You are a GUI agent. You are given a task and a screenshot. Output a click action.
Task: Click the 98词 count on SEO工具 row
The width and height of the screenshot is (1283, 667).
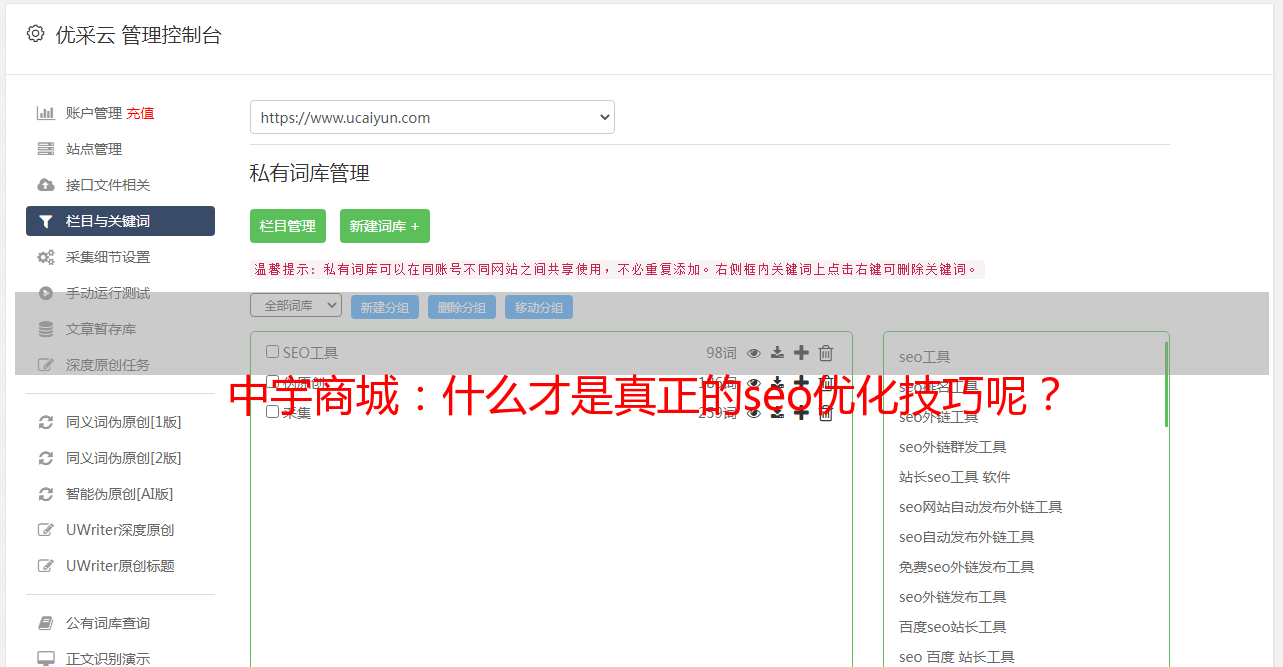(721, 353)
